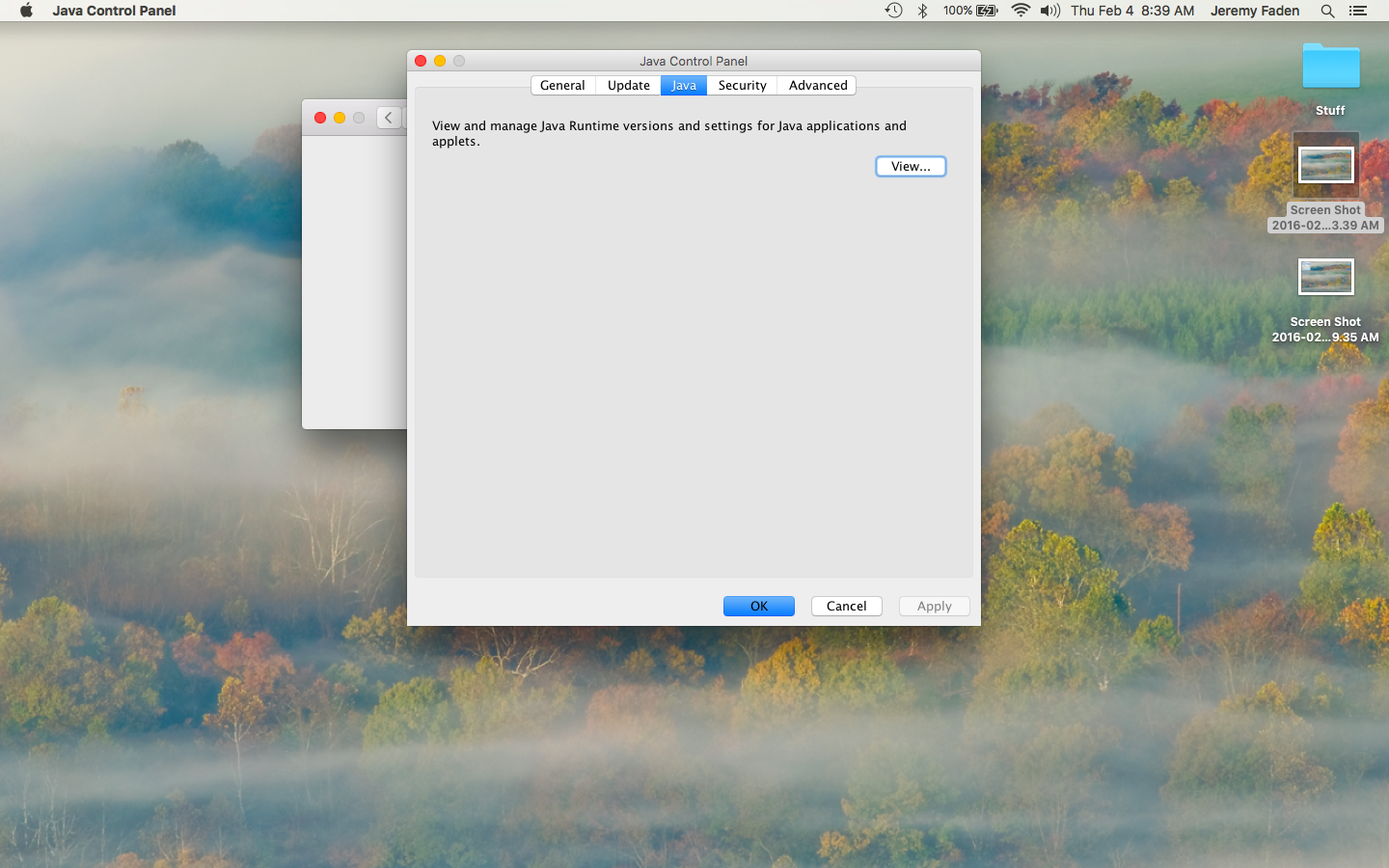Image resolution: width=1389 pixels, height=868 pixels.
Task: Click the Cancel button
Action: [x=847, y=606]
